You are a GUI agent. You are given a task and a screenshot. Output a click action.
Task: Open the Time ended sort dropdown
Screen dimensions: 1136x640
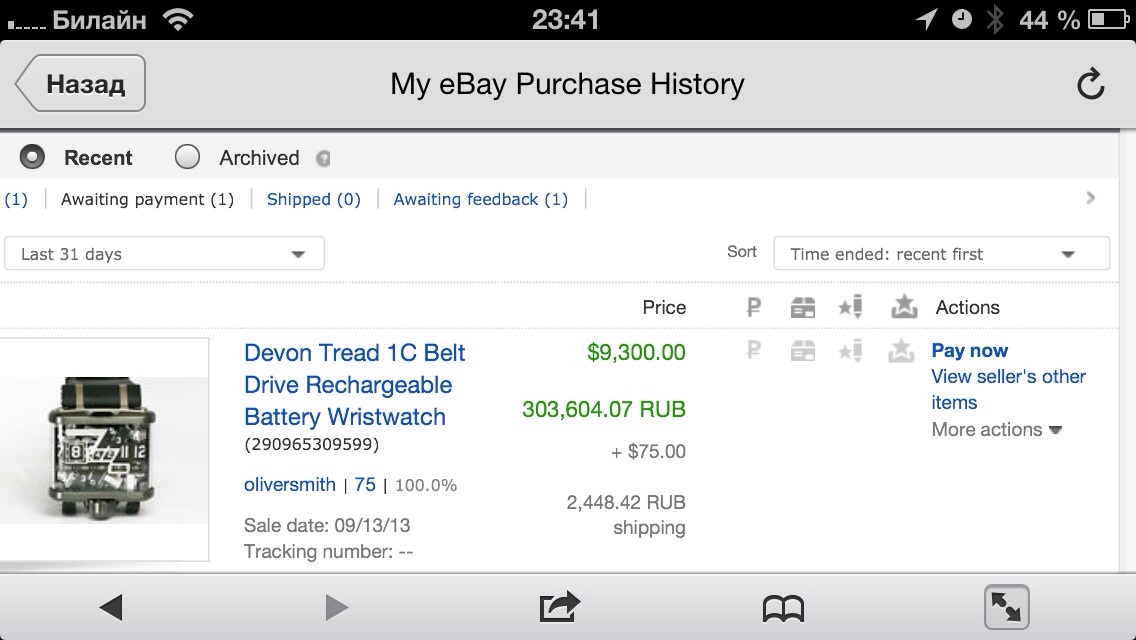(941, 254)
